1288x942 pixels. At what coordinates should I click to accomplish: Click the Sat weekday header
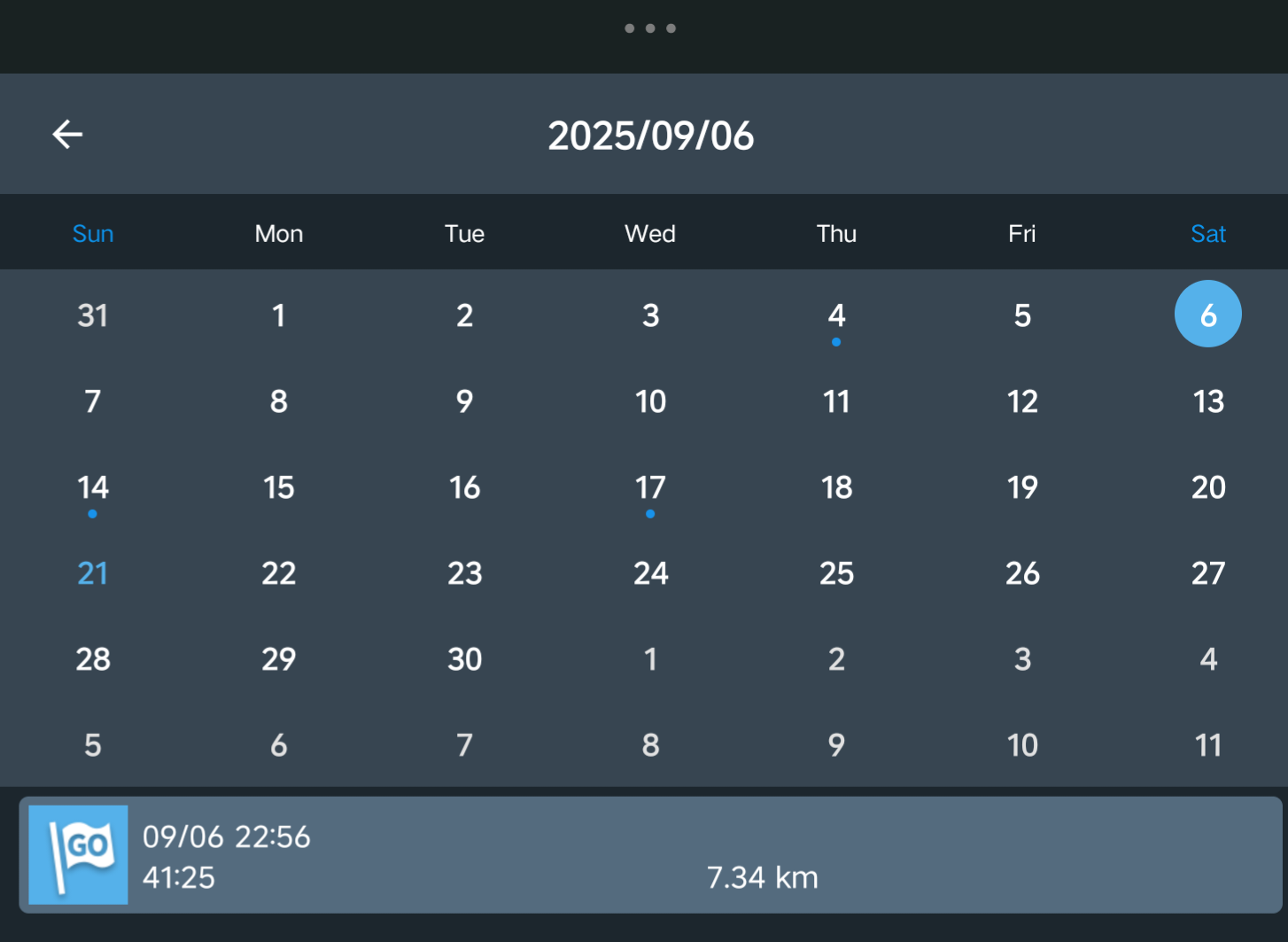tap(1207, 234)
